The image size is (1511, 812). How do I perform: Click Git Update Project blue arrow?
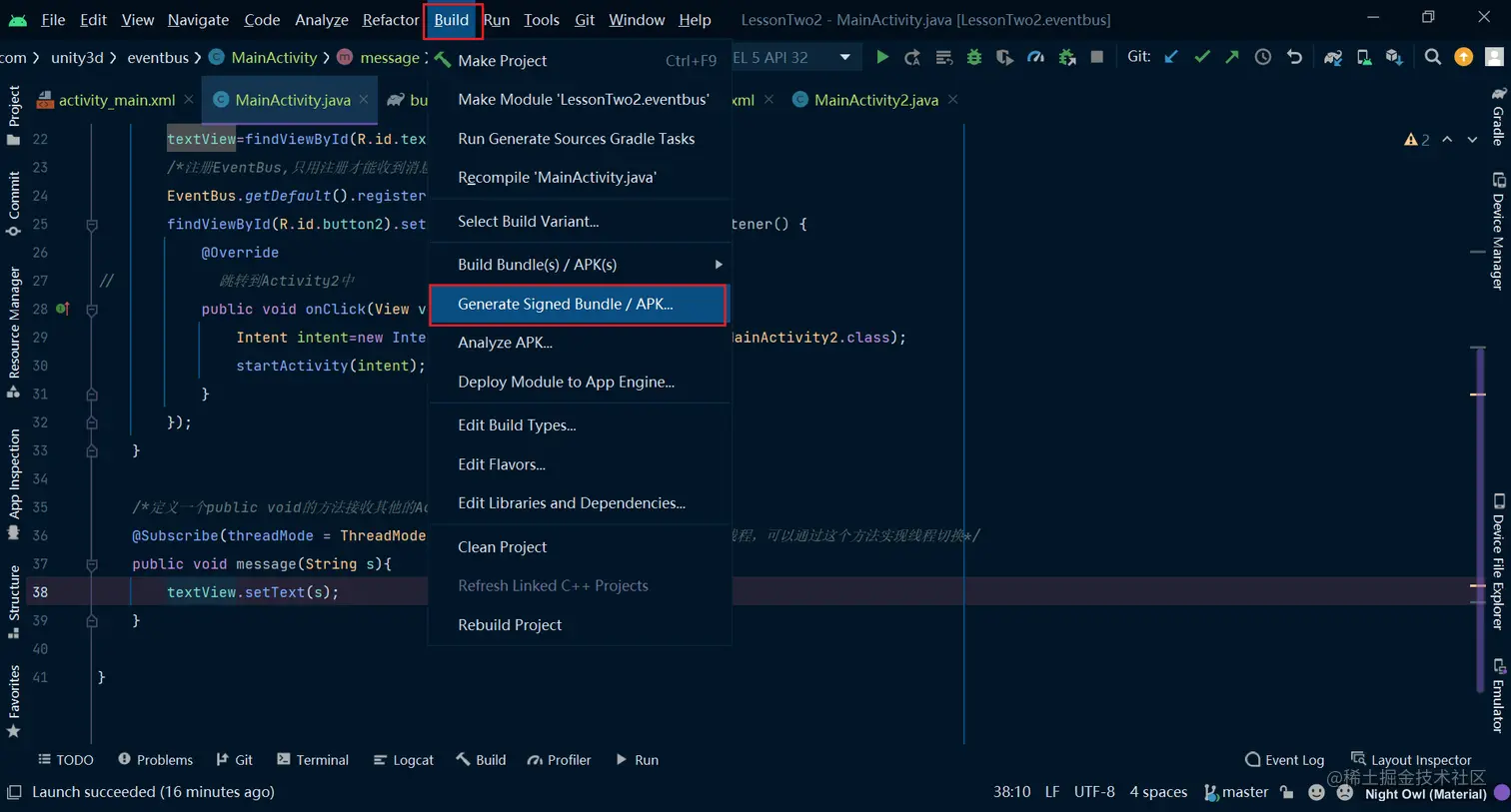pyautogui.click(x=1171, y=57)
